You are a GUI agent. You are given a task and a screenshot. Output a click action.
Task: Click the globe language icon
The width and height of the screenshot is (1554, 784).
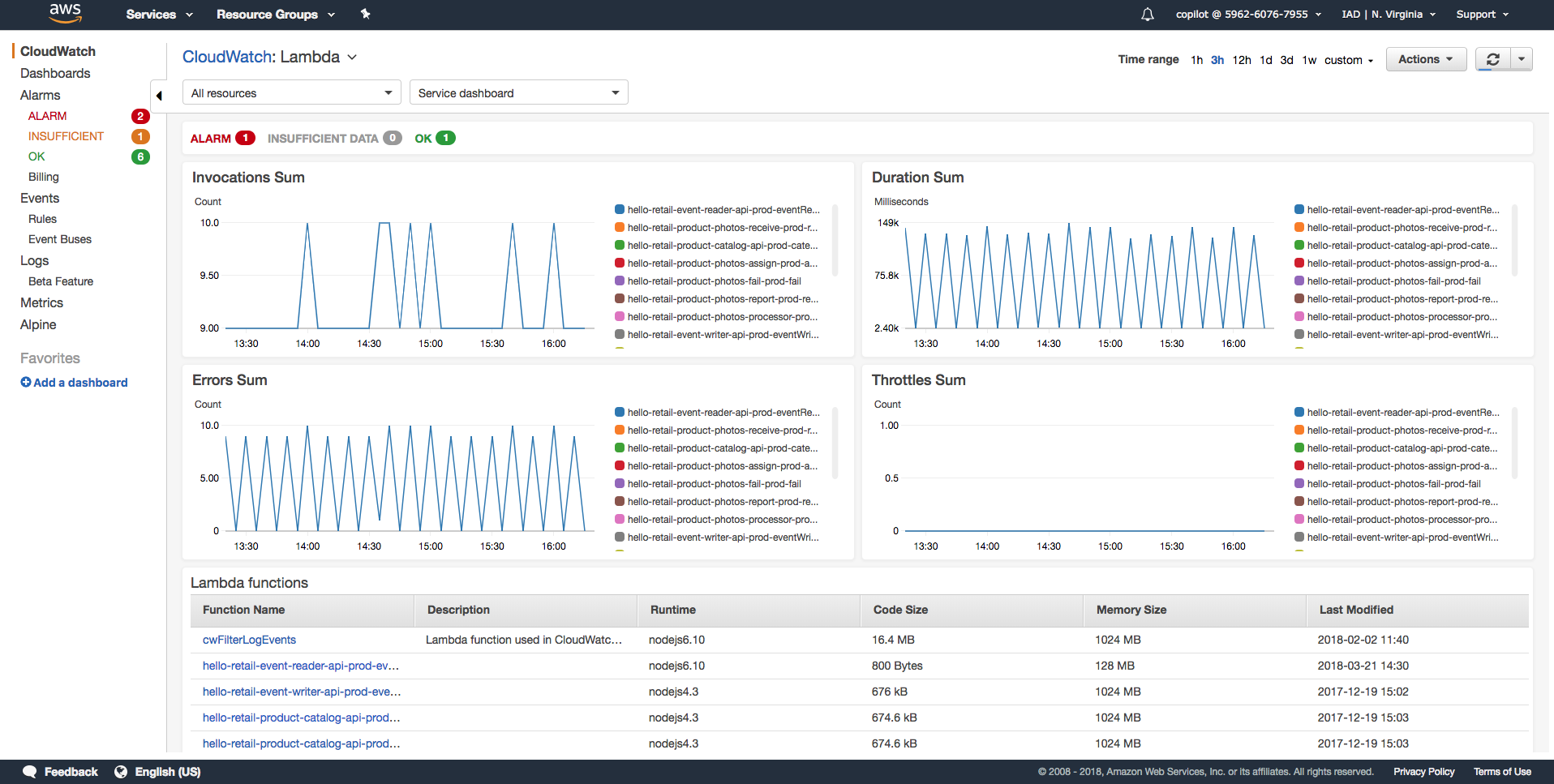point(121,772)
